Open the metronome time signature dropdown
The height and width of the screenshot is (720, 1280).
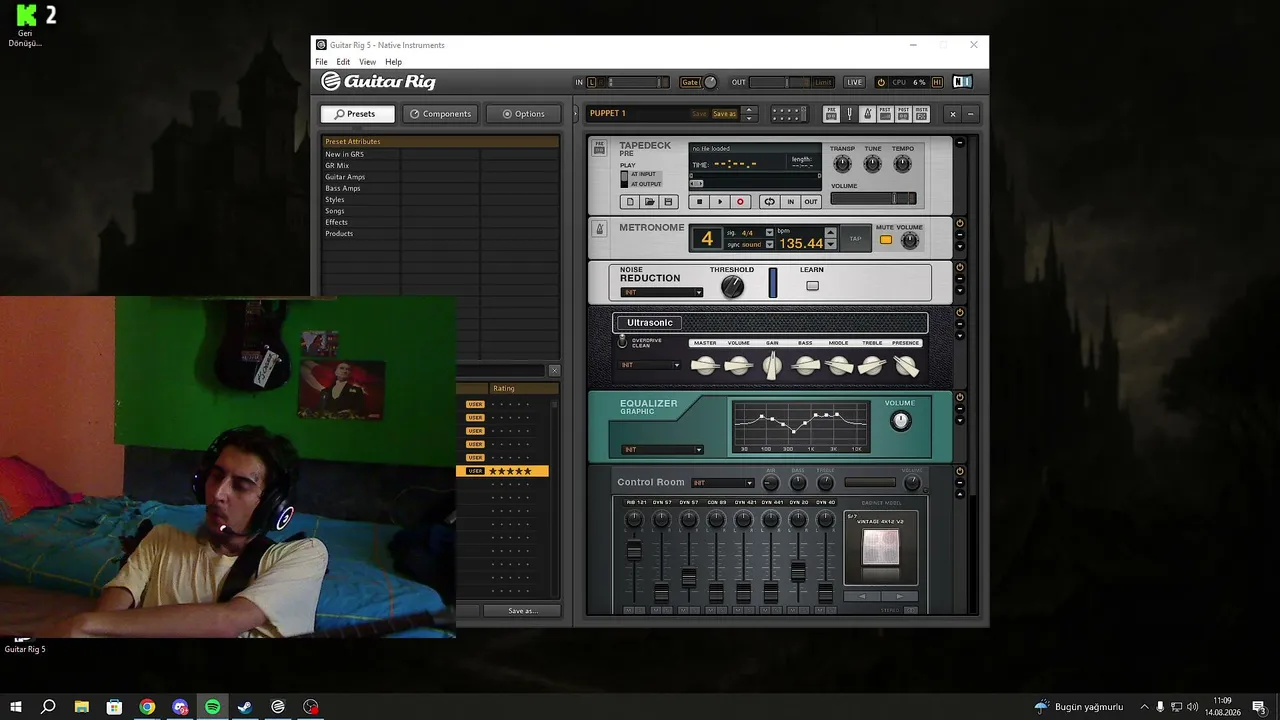769,233
